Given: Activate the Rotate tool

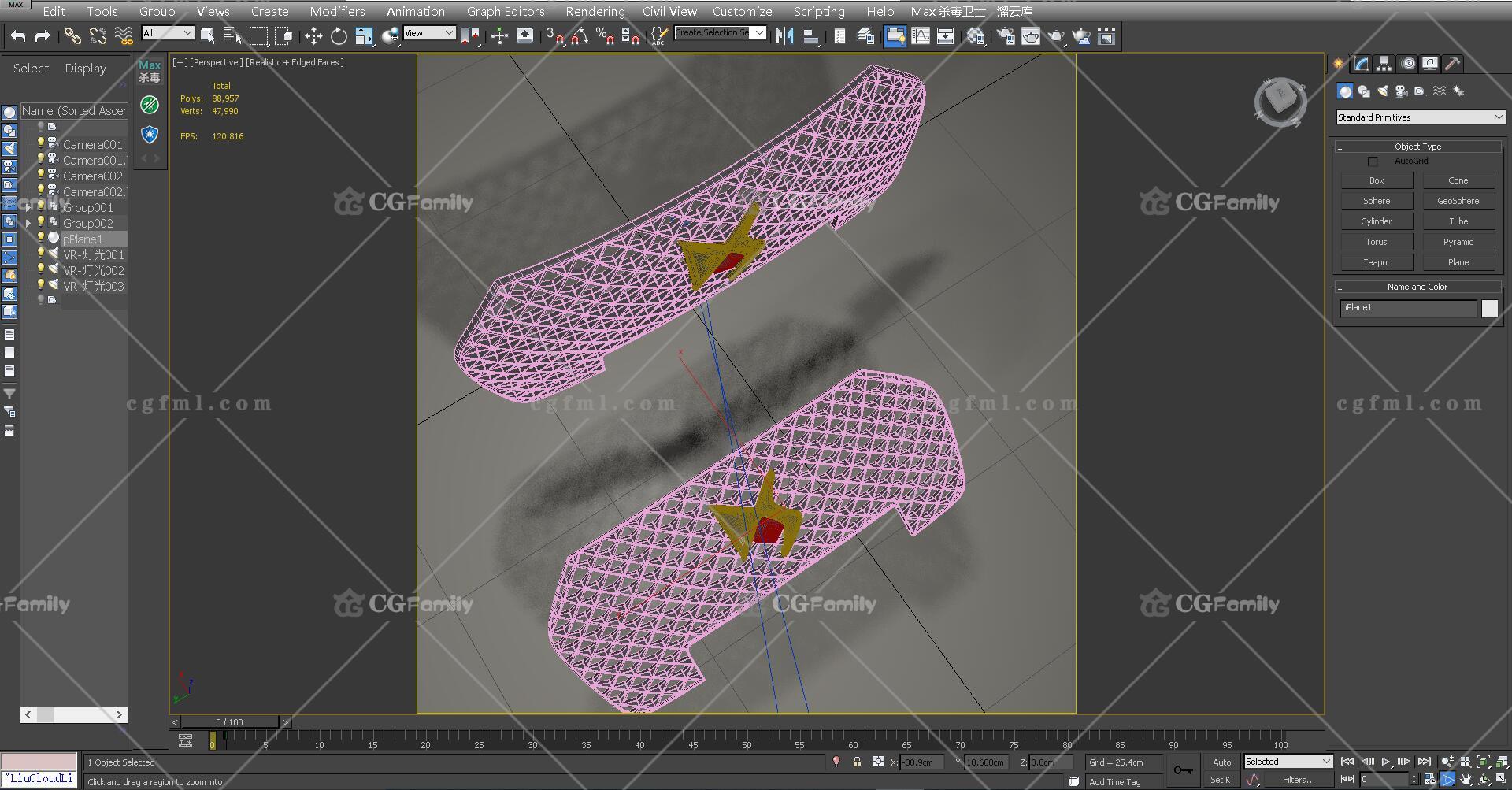Looking at the screenshot, I should pyautogui.click(x=339, y=36).
